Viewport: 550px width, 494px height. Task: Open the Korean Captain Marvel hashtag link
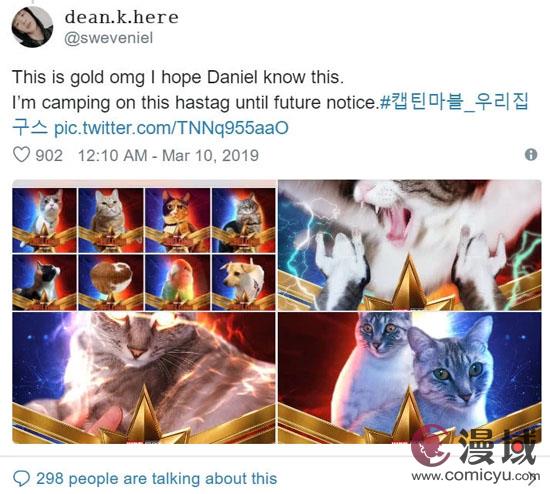tap(270, 115)
